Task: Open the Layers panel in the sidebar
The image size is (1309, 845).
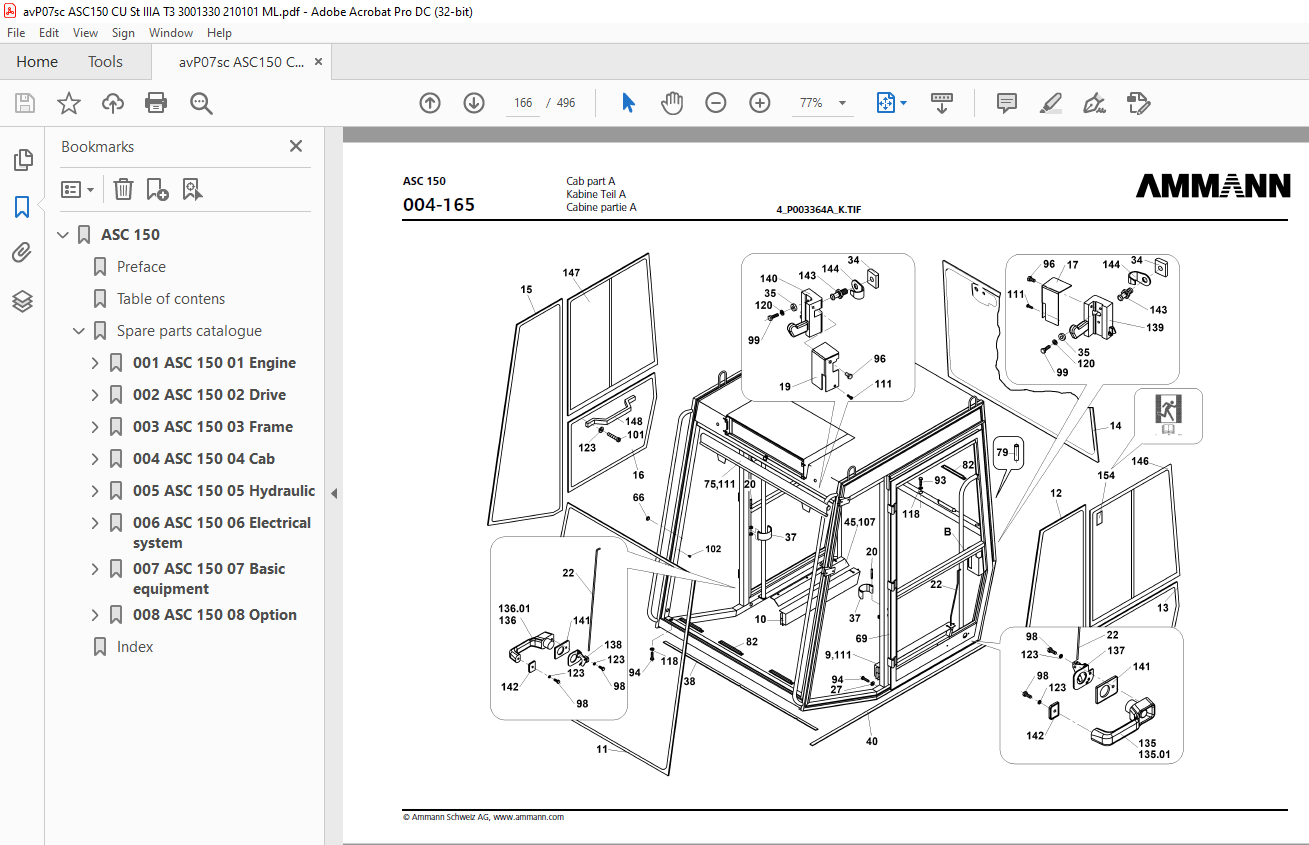Action: [x=22, y=301]
